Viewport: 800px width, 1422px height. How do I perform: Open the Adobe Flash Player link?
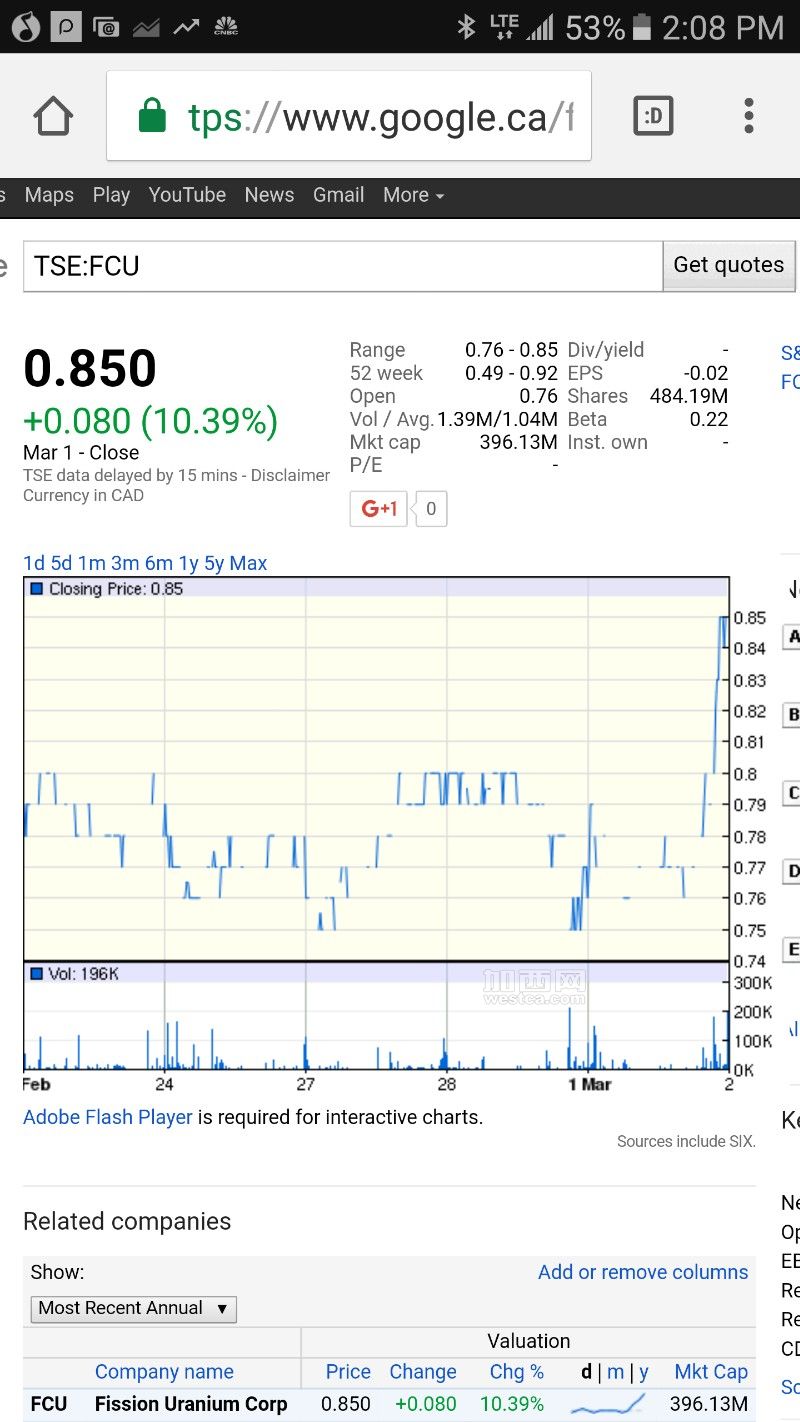pyautogui.click(x=108, y=1117)
